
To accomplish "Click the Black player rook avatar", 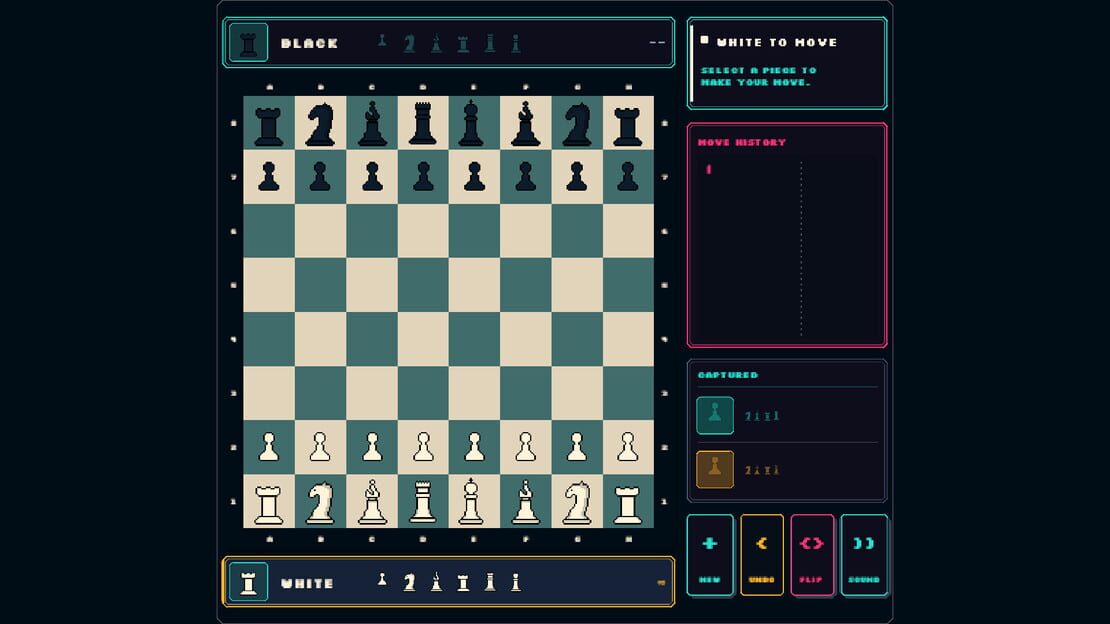I will click(x=248, y=42).
